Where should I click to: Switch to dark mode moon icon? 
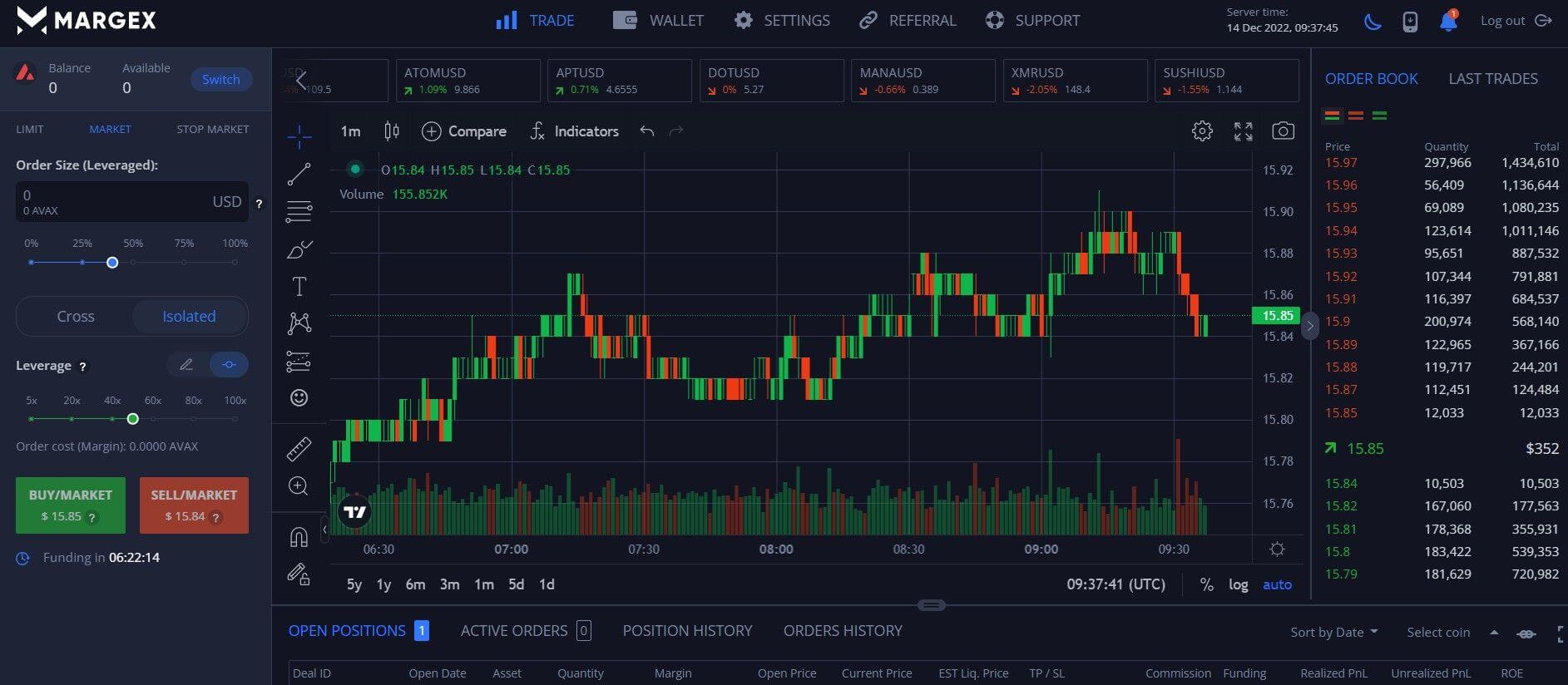[x=1373, y=22]
